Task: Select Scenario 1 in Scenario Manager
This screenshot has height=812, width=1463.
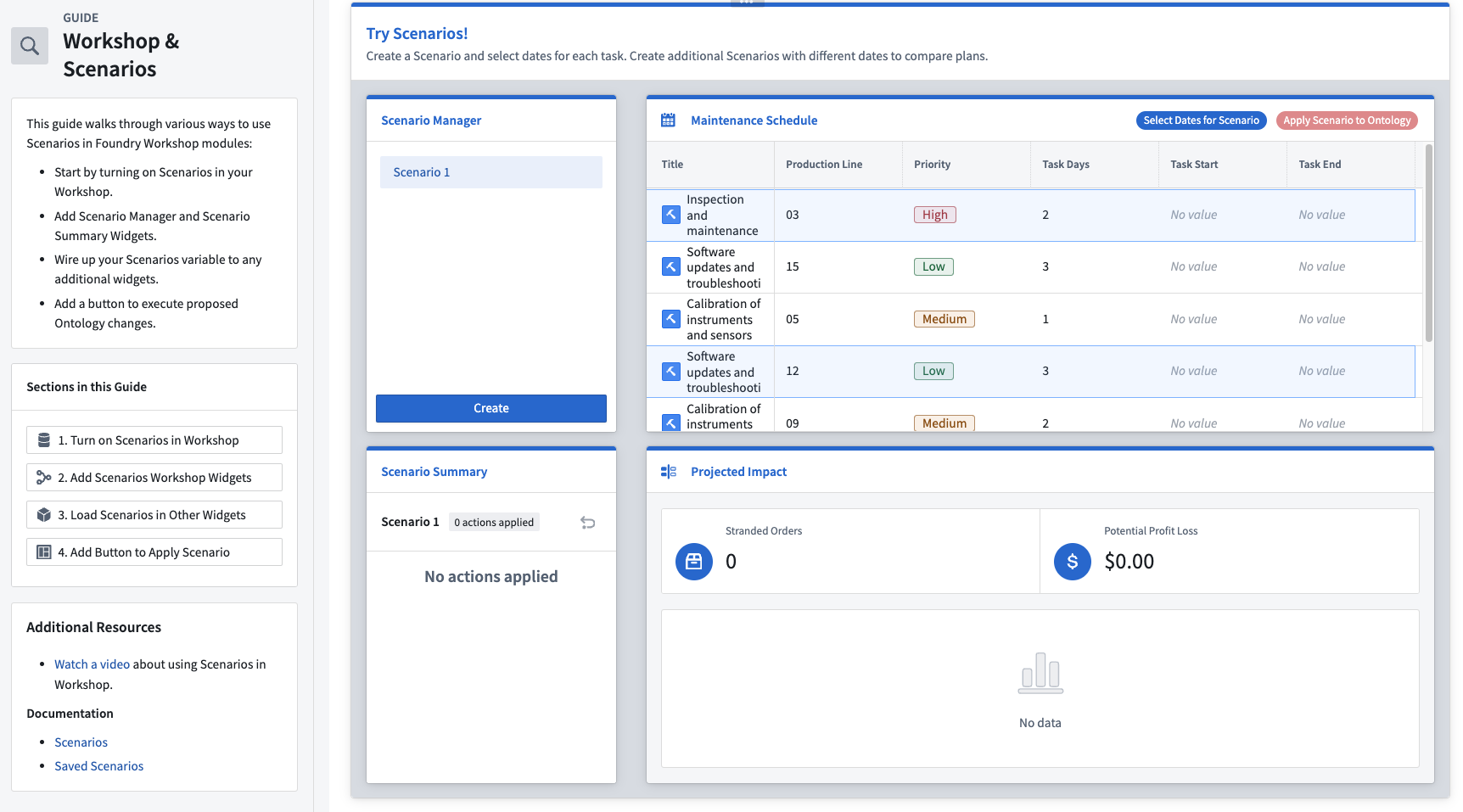Action: (490, 172)
